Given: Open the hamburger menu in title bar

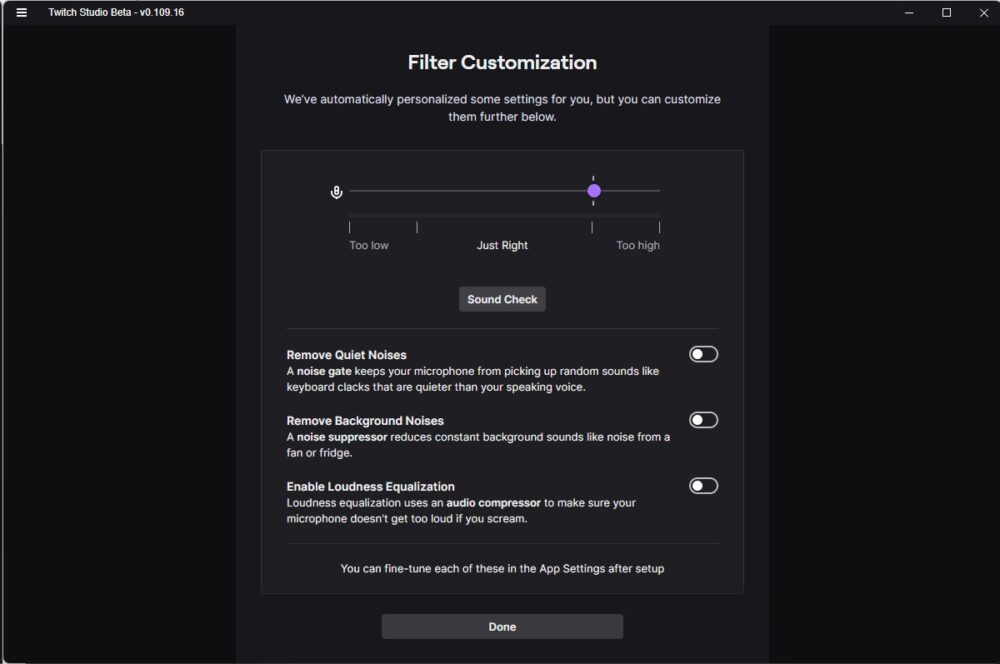Looking at the screenshot, I should tap(22, 12).
